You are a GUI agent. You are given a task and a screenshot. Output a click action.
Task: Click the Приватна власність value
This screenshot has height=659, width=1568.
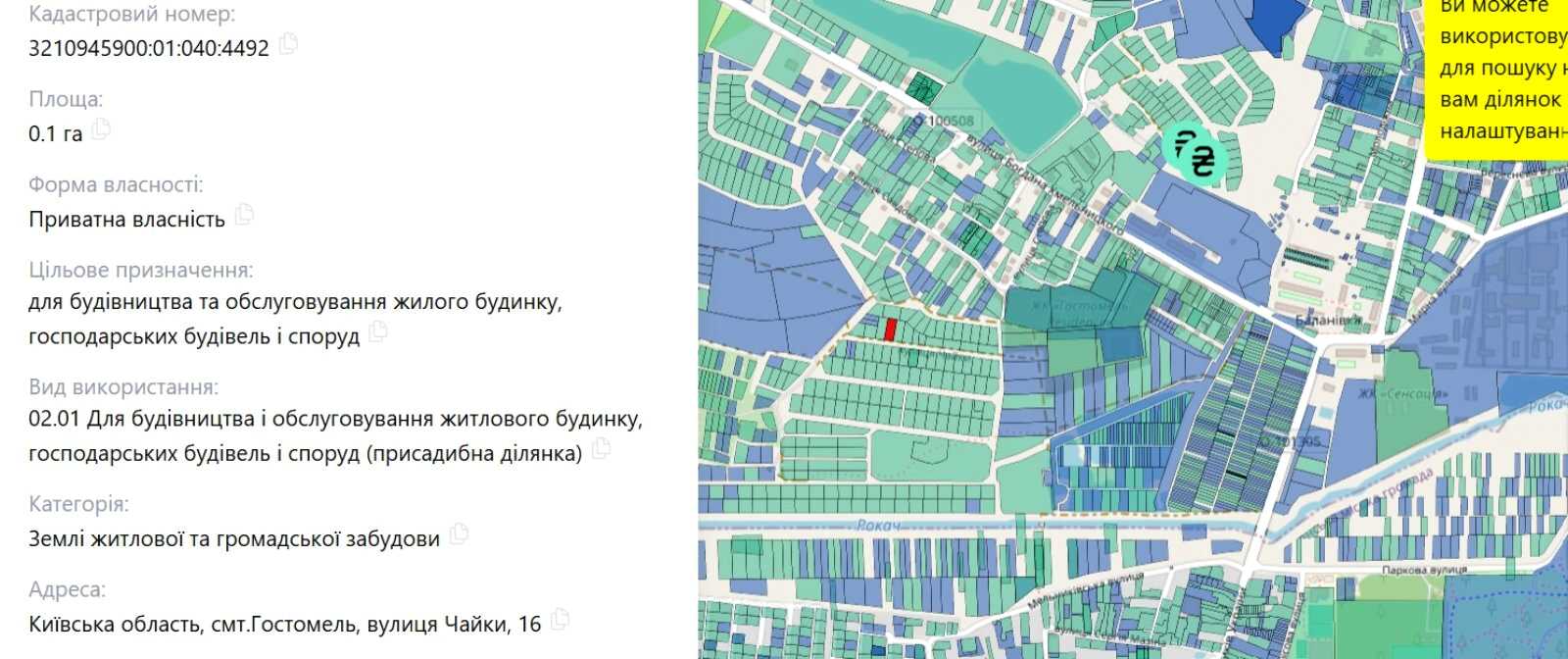(x=127, y=219)
